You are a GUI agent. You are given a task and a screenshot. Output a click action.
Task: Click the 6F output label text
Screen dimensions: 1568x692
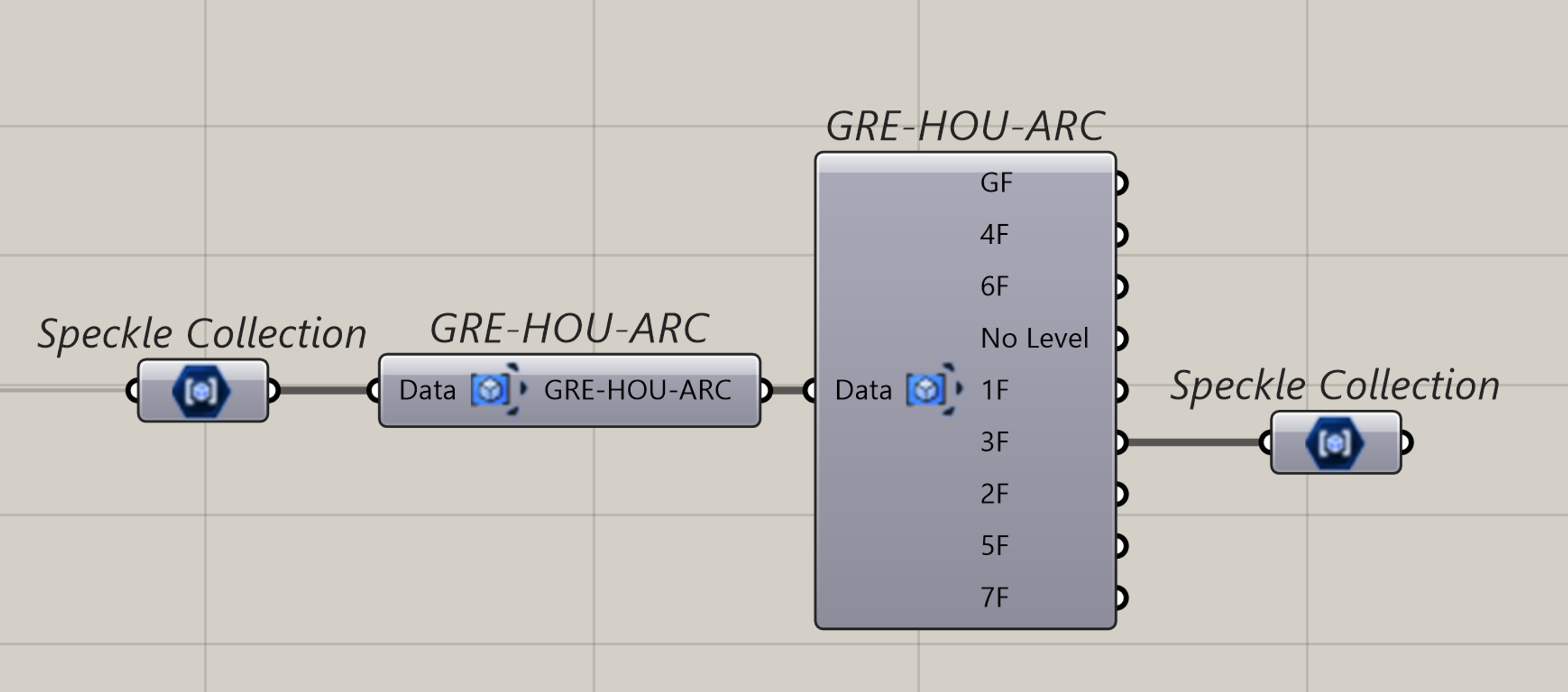pos(995,286)
